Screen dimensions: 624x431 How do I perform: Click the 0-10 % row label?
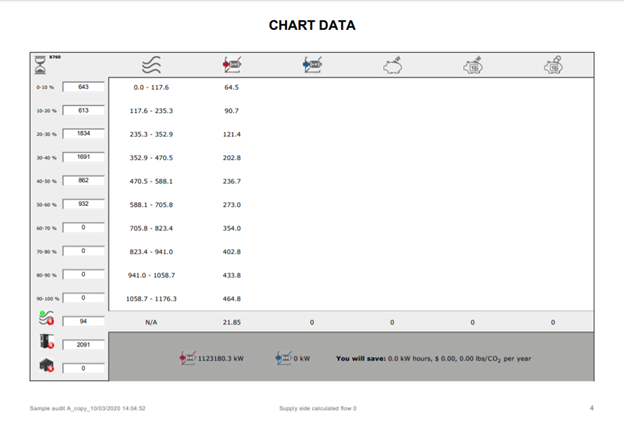pos(45,87)
